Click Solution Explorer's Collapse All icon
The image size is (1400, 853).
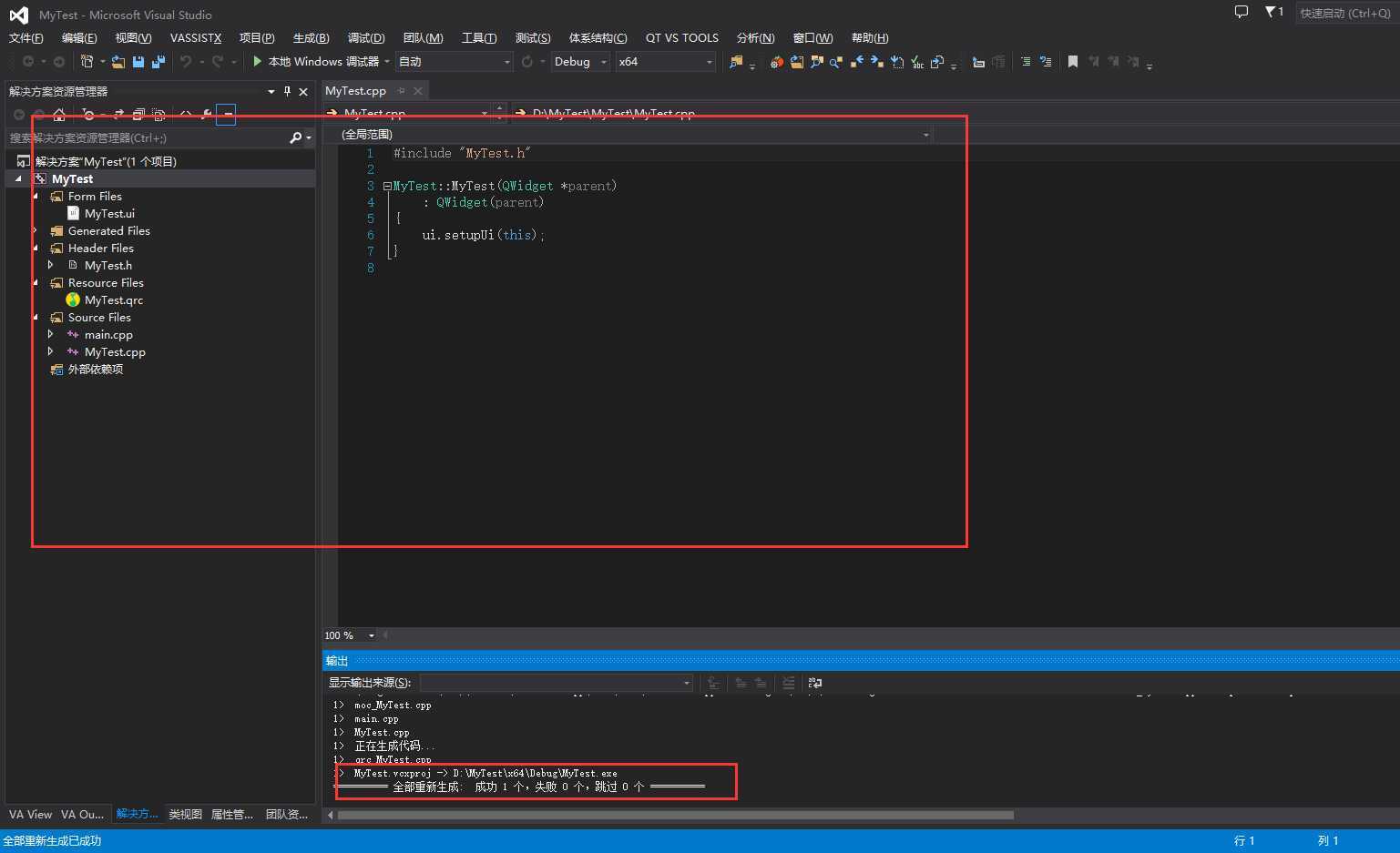138,115
